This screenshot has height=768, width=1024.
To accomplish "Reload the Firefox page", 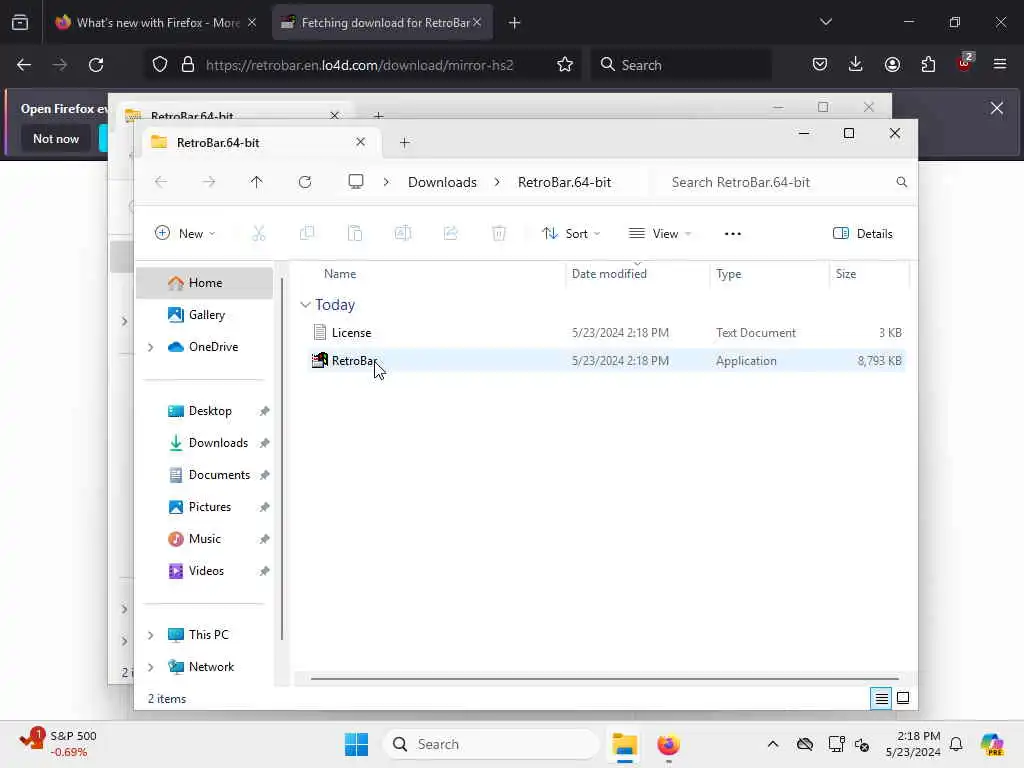I will click(96, 65).
